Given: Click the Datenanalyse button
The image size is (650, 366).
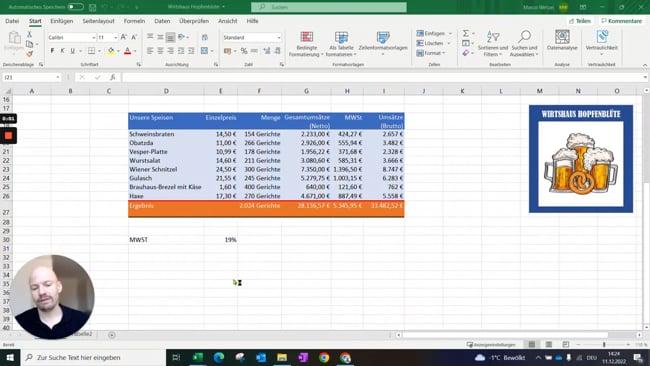Looking at the screenshot, I should (562, 41).
